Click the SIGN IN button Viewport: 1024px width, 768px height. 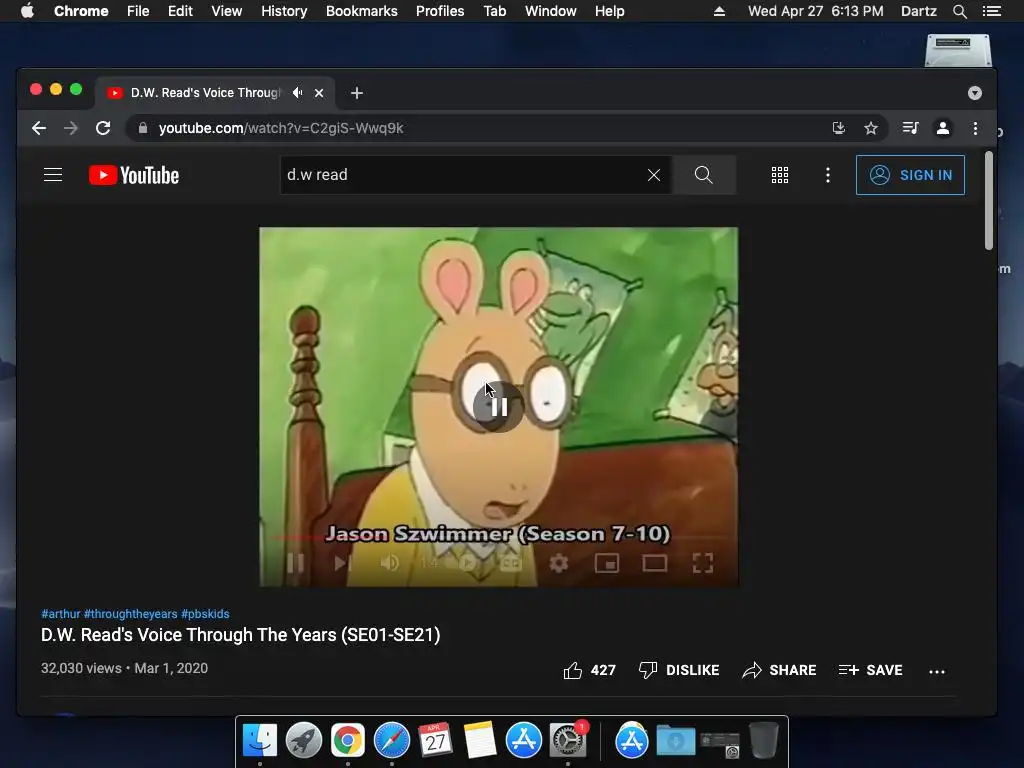(x=910, y=175)
